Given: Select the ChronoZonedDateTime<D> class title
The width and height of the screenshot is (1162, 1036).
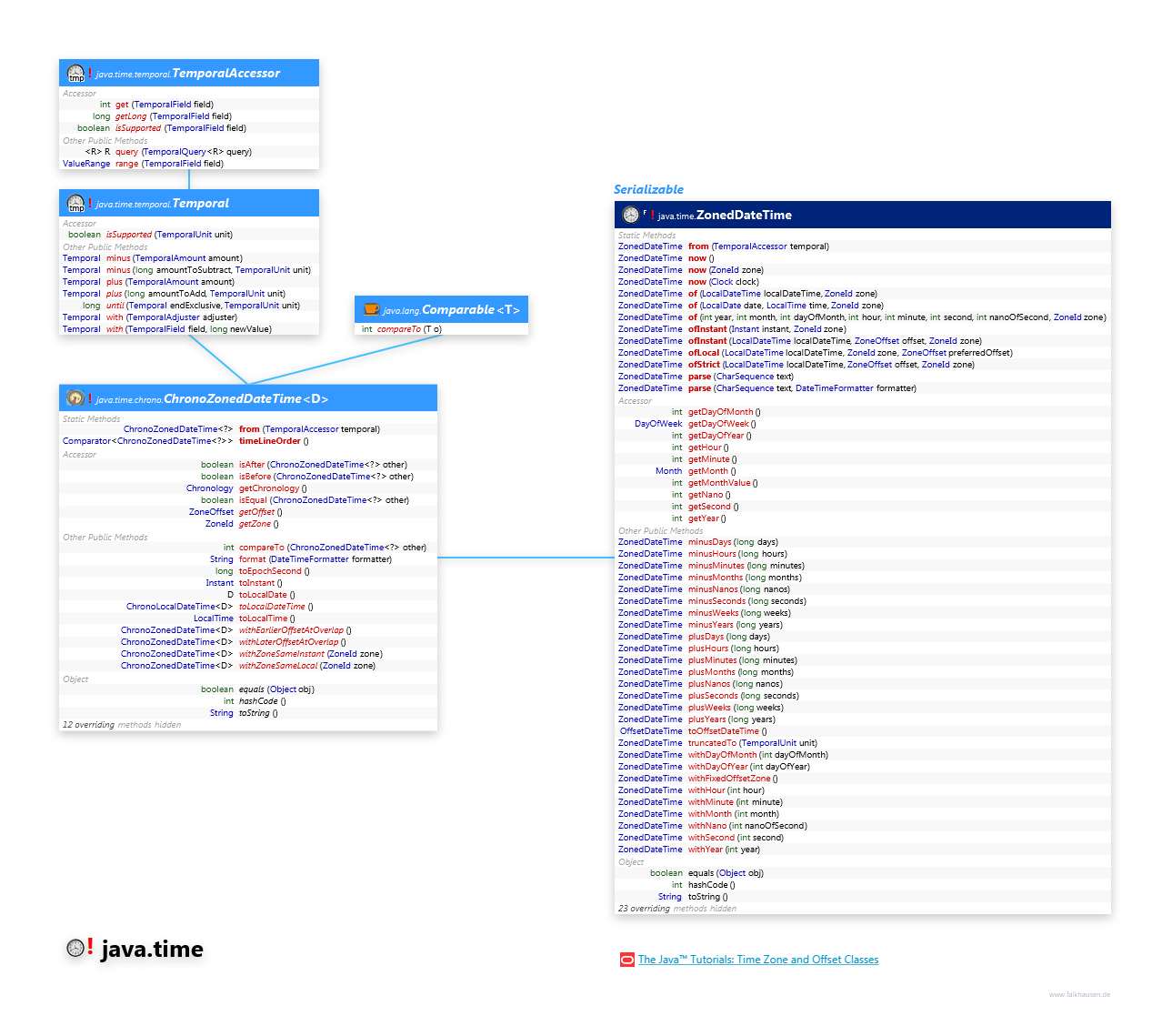Looking at the screenshot, I should pos(245,398).
